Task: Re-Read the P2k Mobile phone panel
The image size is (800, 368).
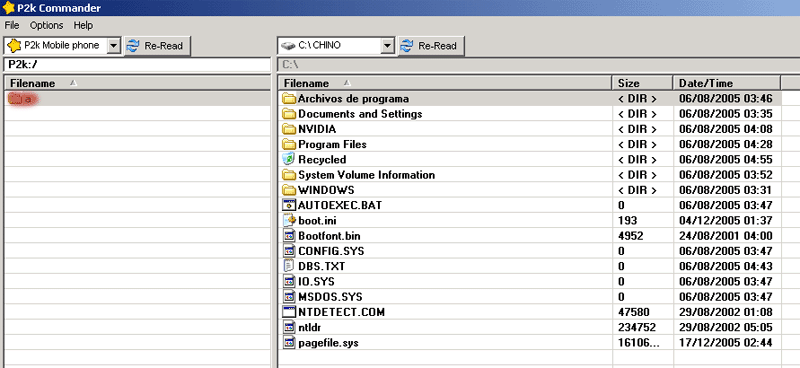Action: click(x=157, y=46)
